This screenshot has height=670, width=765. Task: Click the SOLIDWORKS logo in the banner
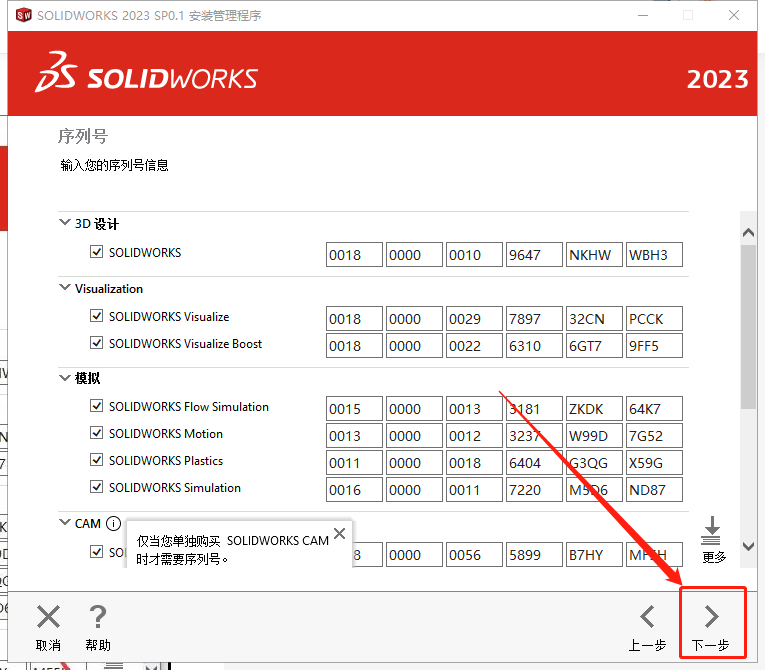tap(147, 79)
